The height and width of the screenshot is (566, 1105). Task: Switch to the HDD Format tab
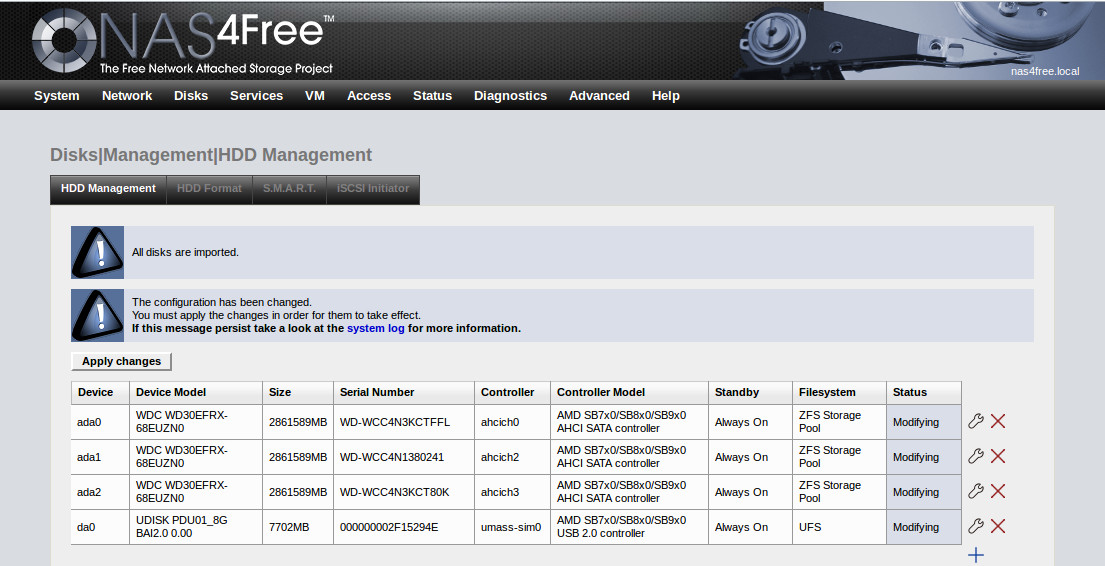[209, 189]
